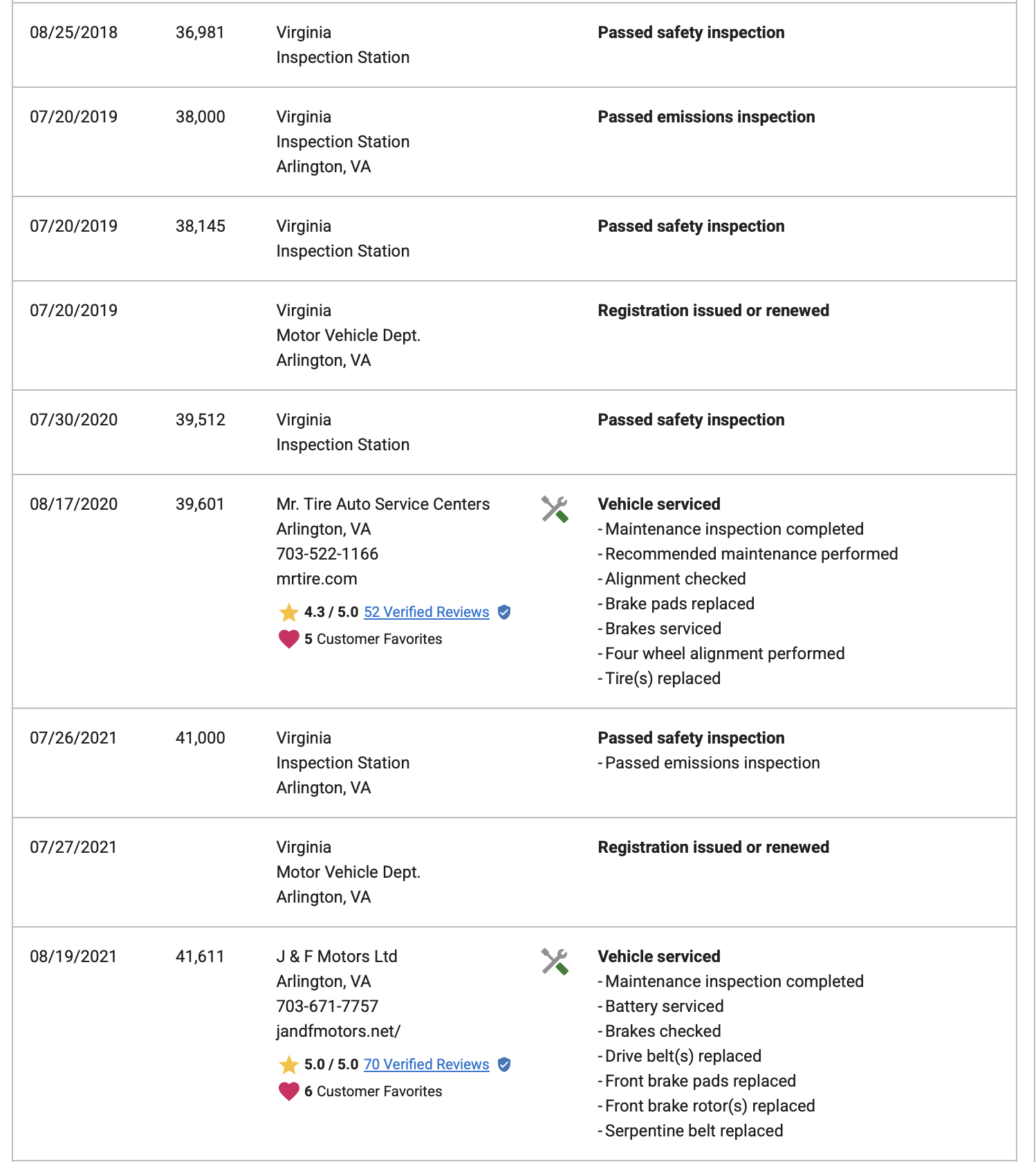Click the 07/27/2021 Registration issued or renewed entry
Viewport: 1036px width, 1162px height.
pos(713,847)
